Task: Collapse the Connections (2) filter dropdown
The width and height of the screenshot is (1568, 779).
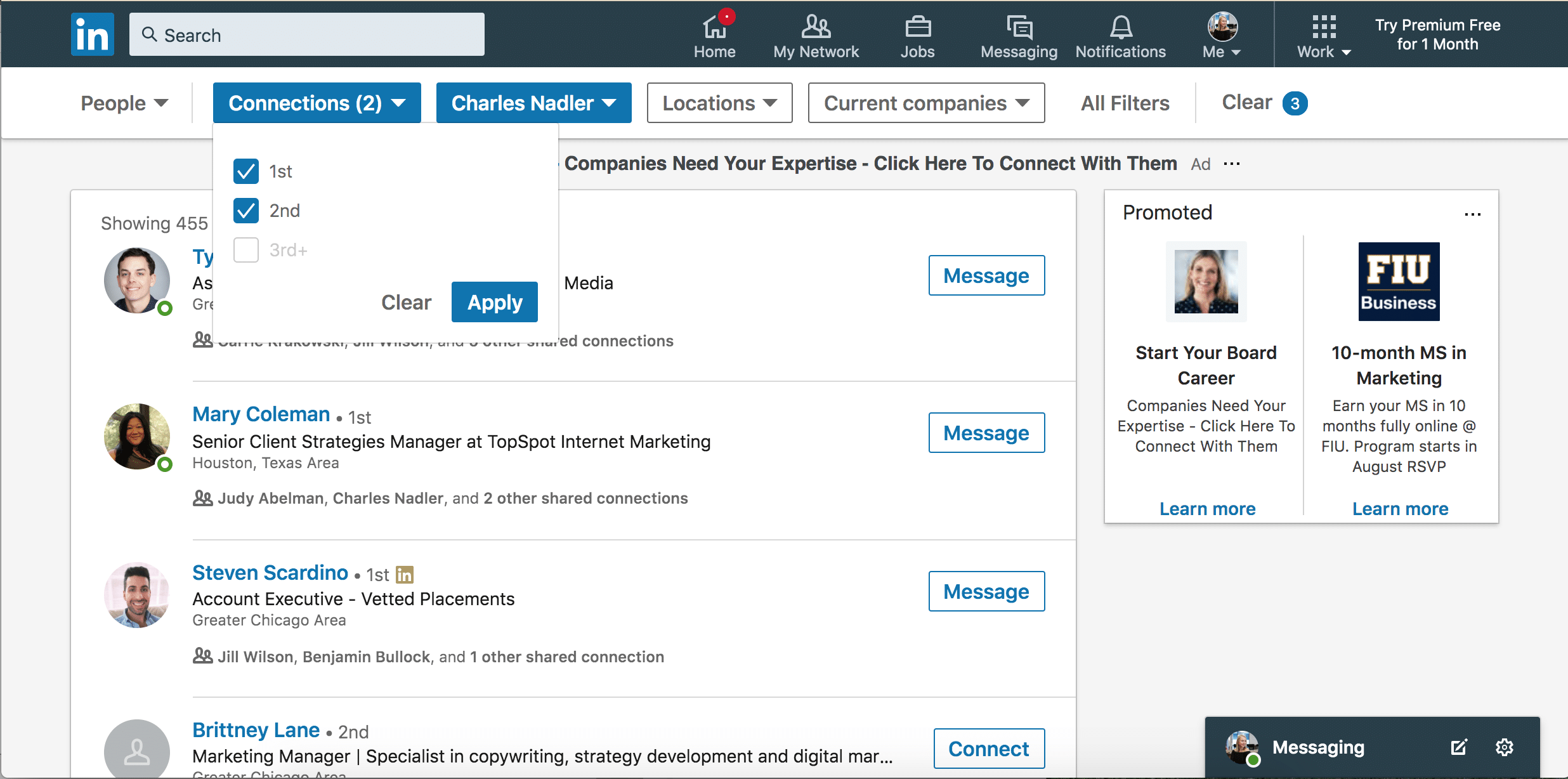Action: click(x=317, y=103)
